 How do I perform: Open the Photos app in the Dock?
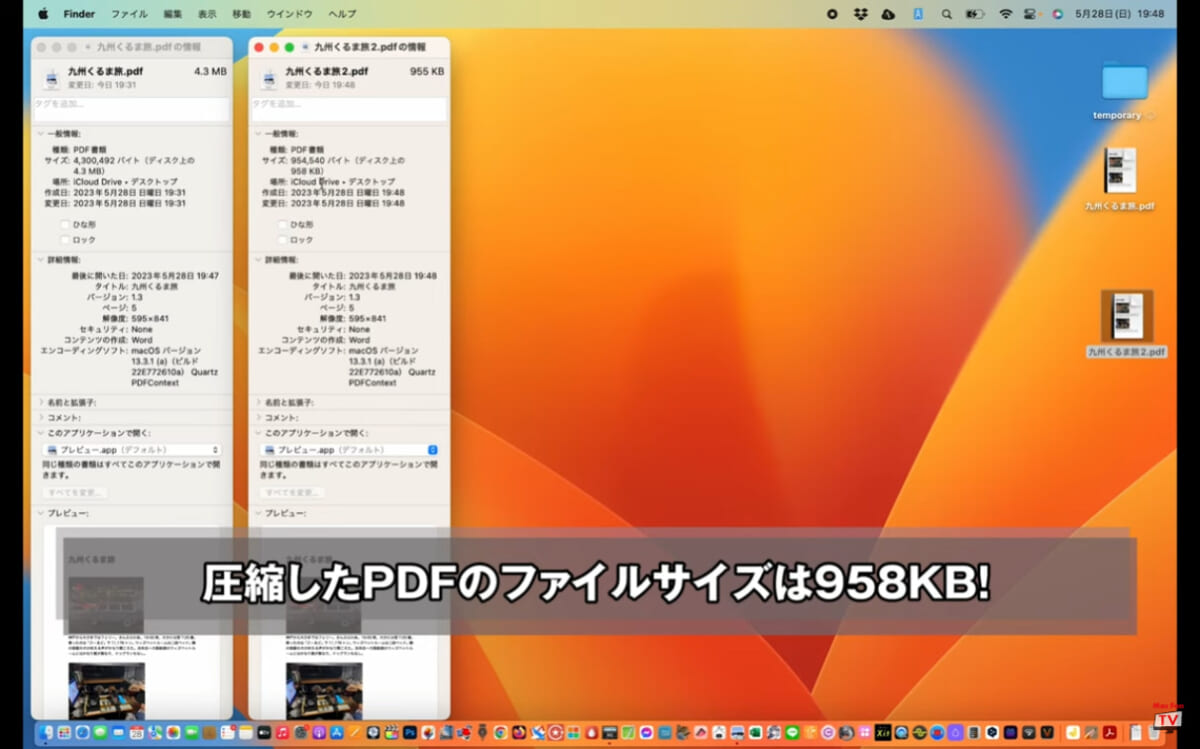point(173,733)
